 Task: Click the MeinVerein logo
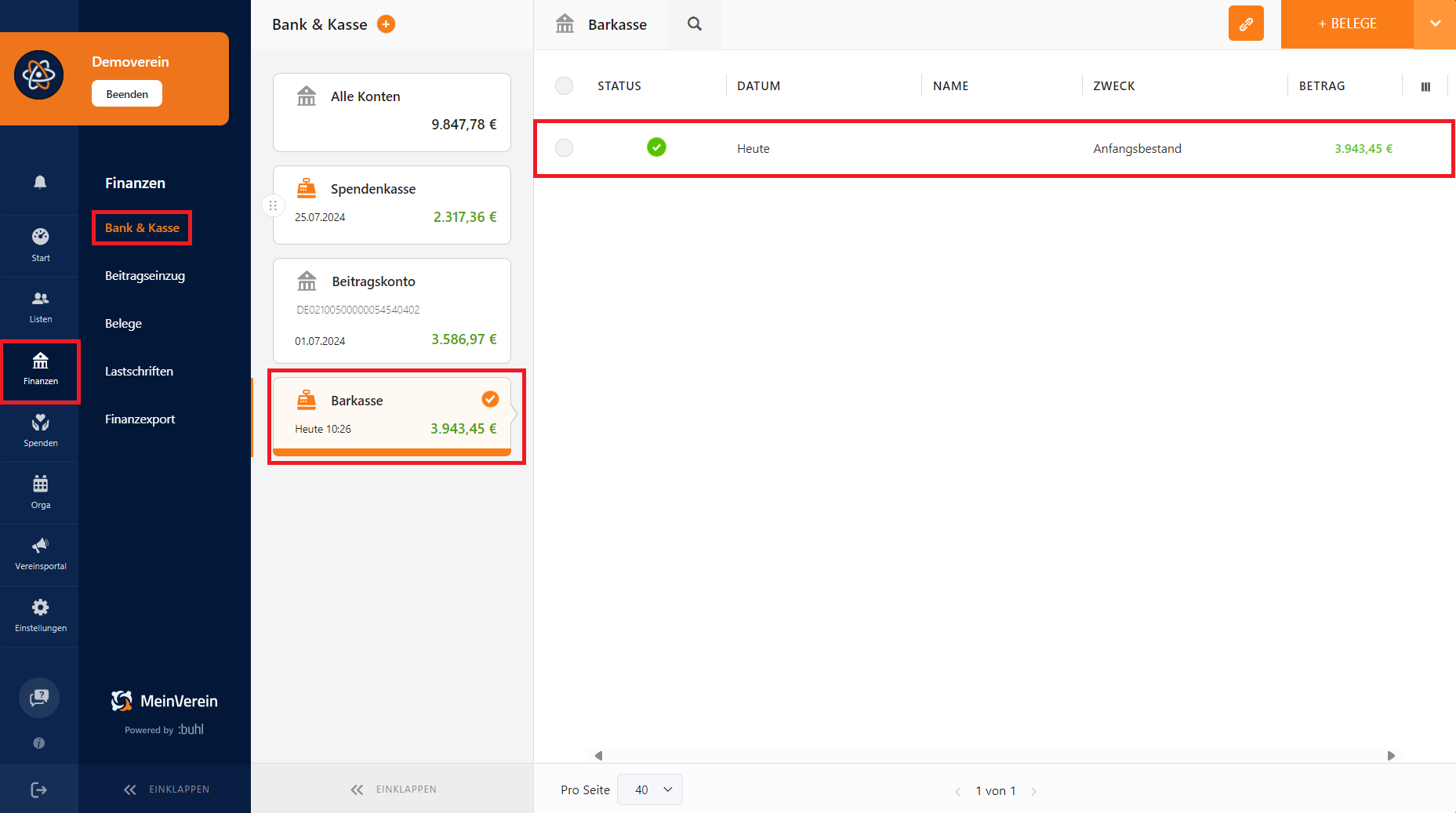click(165, 701)
